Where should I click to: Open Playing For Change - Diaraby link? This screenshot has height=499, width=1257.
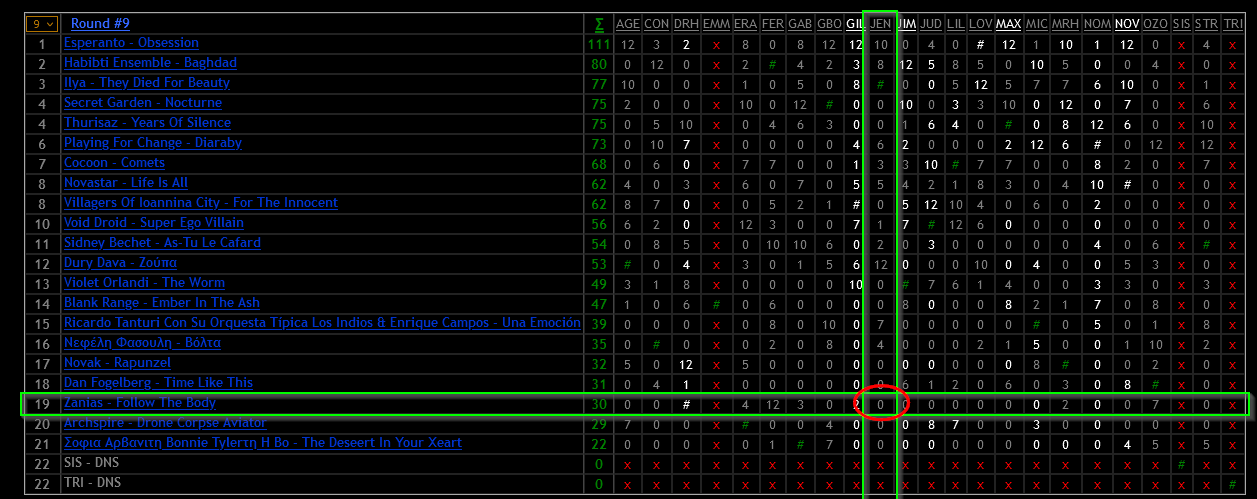click(153, 143)
